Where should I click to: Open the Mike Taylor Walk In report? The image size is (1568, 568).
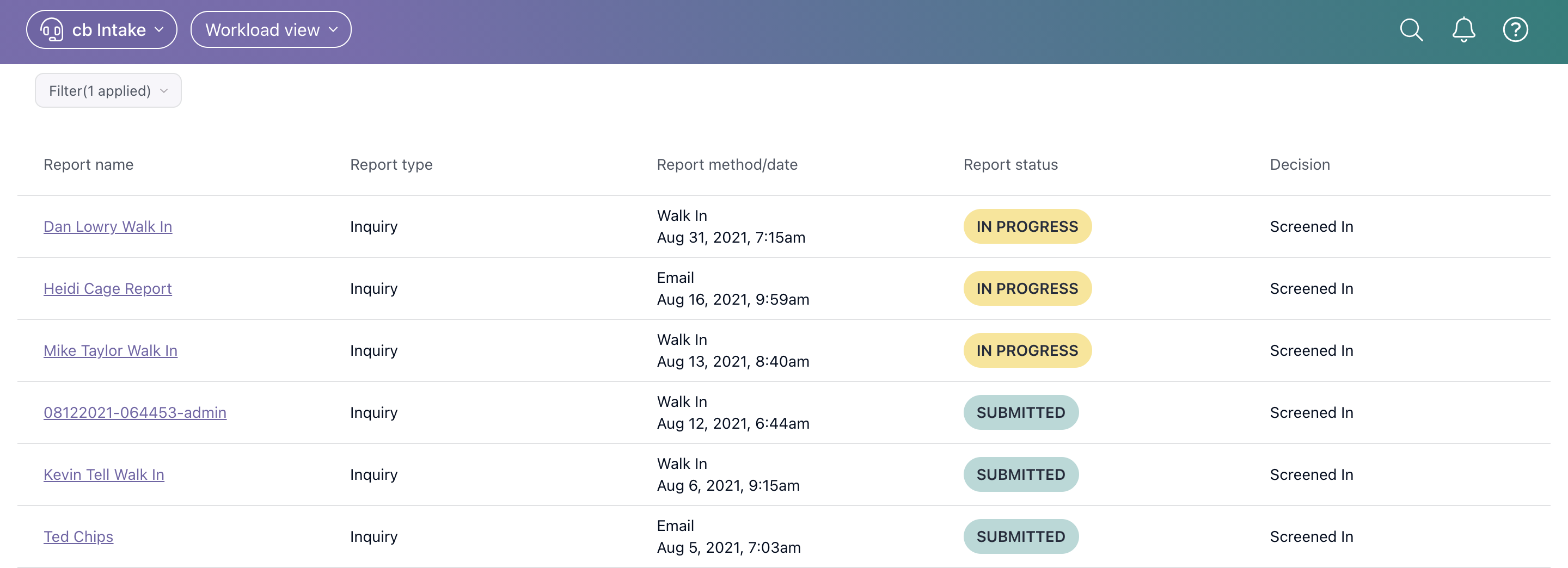[110, 350]
